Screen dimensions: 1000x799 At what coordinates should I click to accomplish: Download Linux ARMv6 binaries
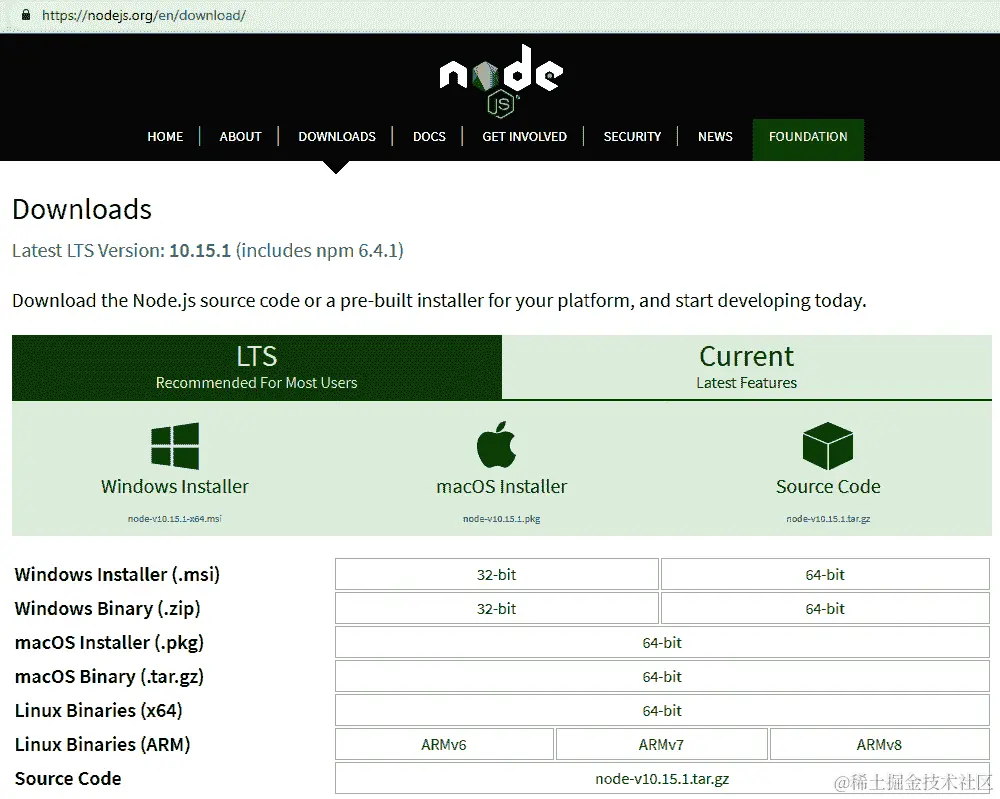tap(444, 745)
